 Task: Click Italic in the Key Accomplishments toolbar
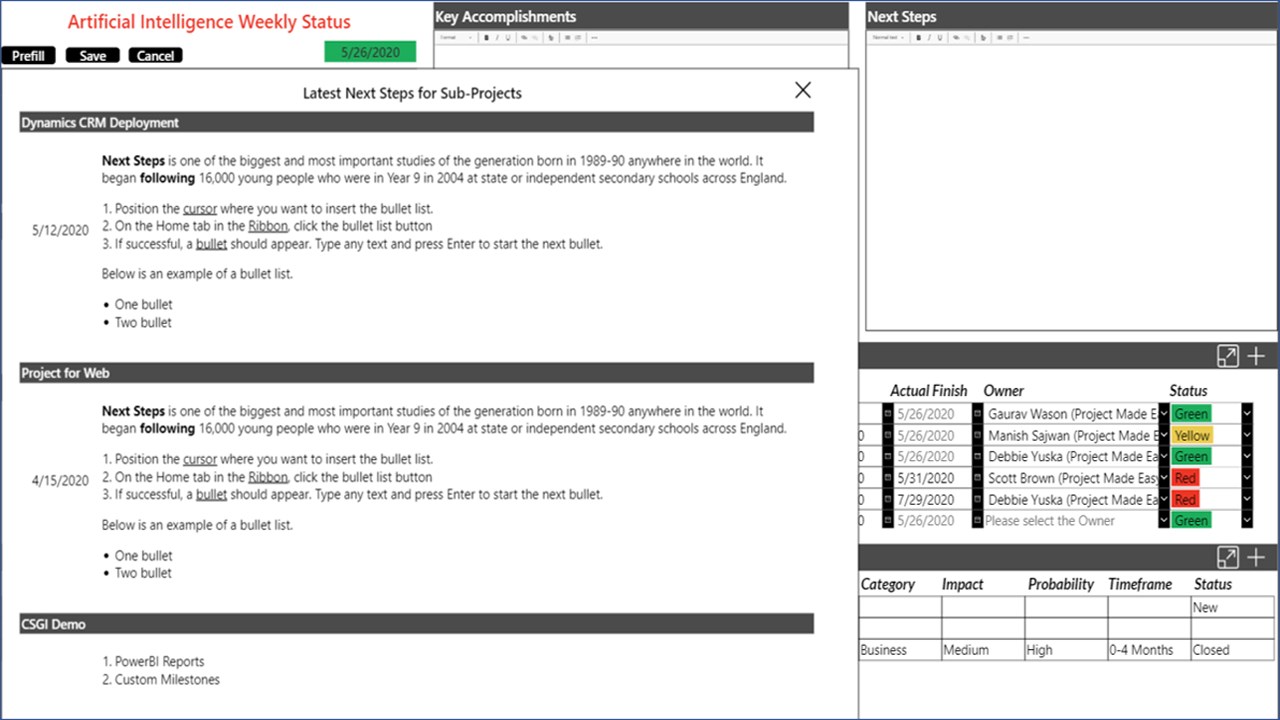click(x=497, y=38)
